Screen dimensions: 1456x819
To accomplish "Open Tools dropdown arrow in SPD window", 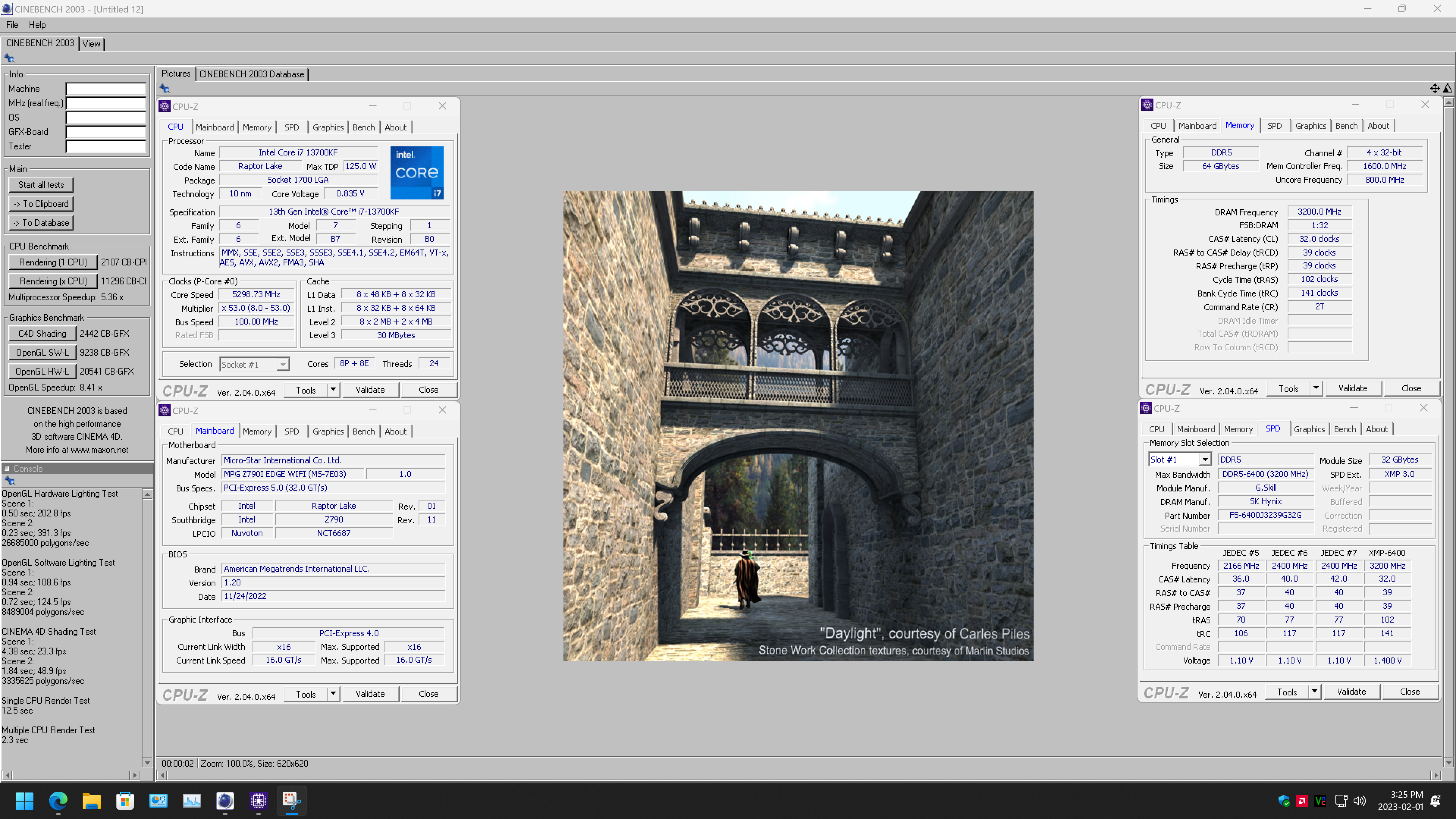I will (x=1314, y=691).
